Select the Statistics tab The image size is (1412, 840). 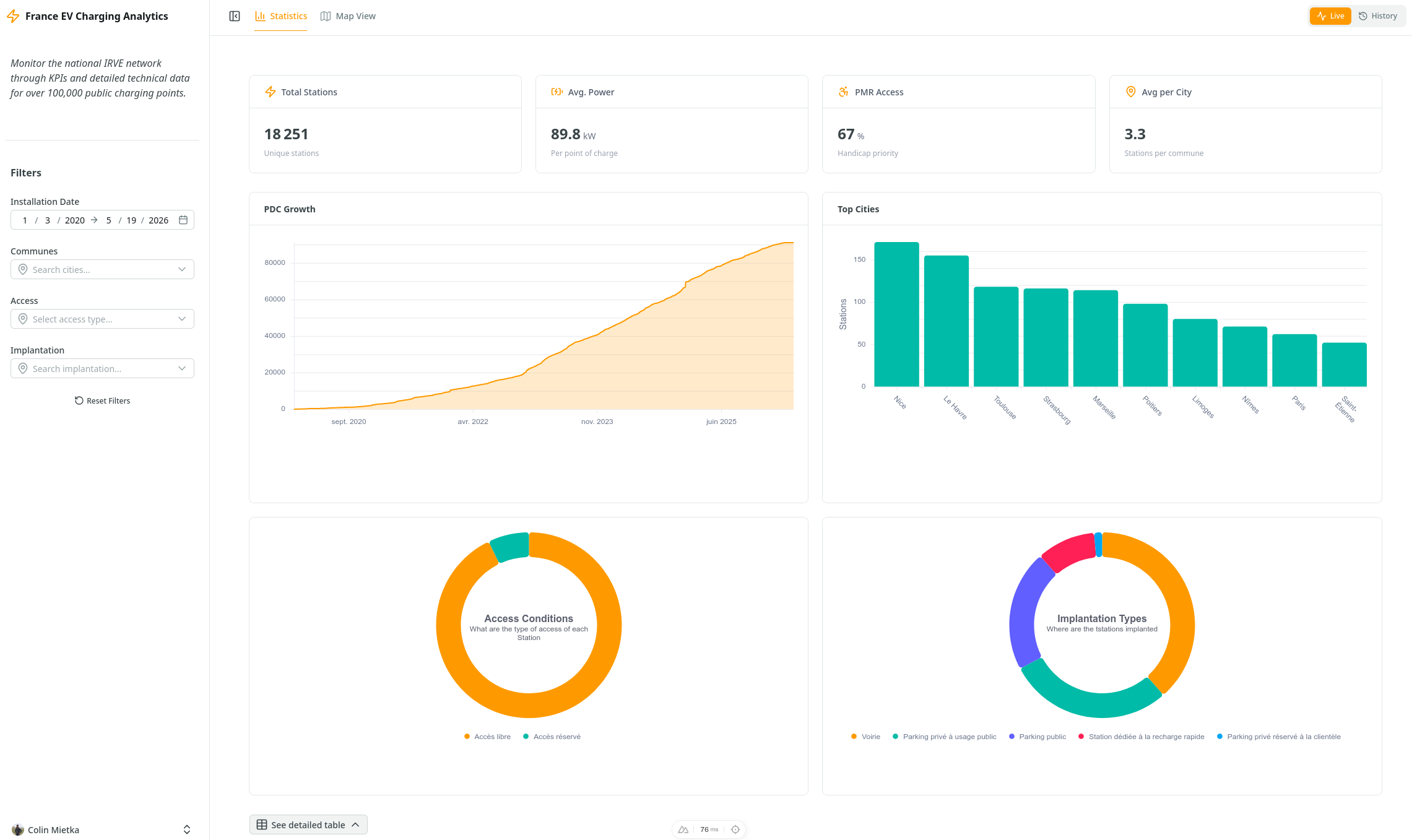pos(280,15)
